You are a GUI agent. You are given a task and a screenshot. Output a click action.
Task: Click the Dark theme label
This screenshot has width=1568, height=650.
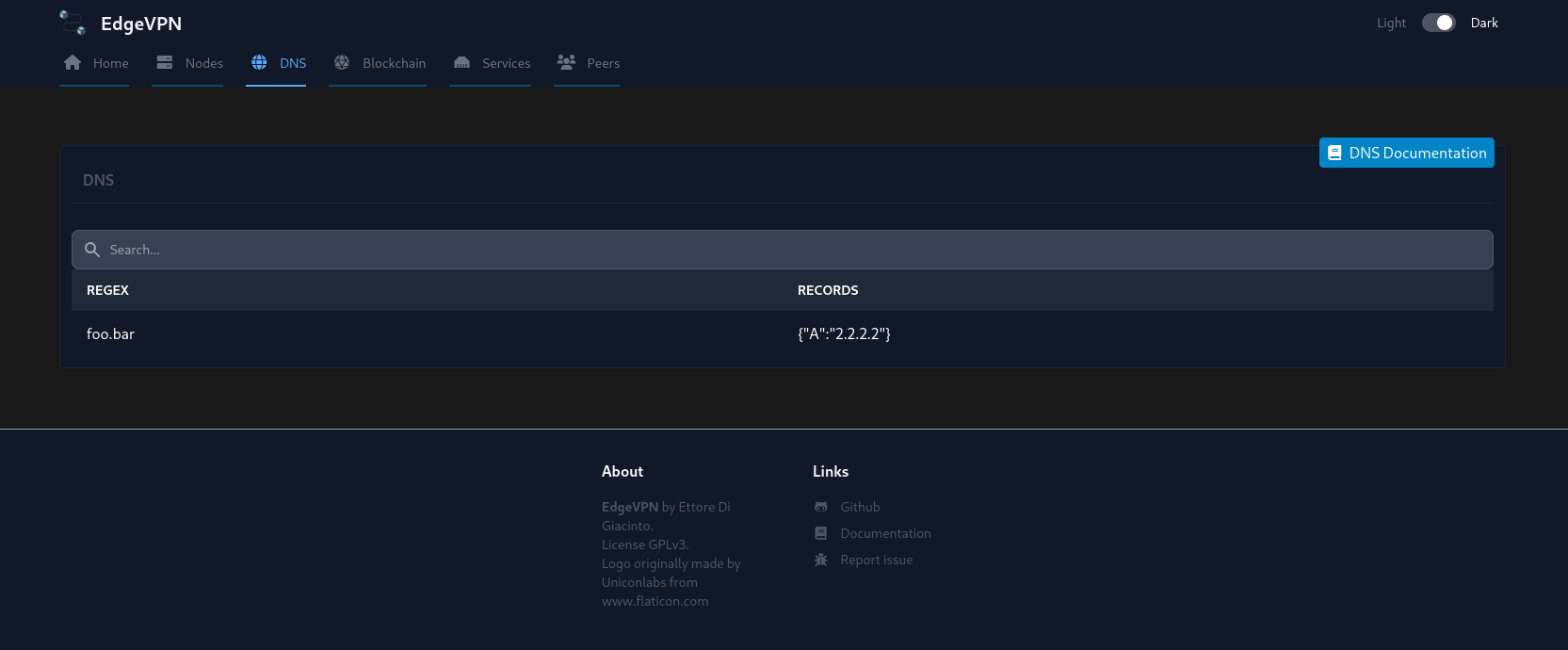[x=1484, y=23]
